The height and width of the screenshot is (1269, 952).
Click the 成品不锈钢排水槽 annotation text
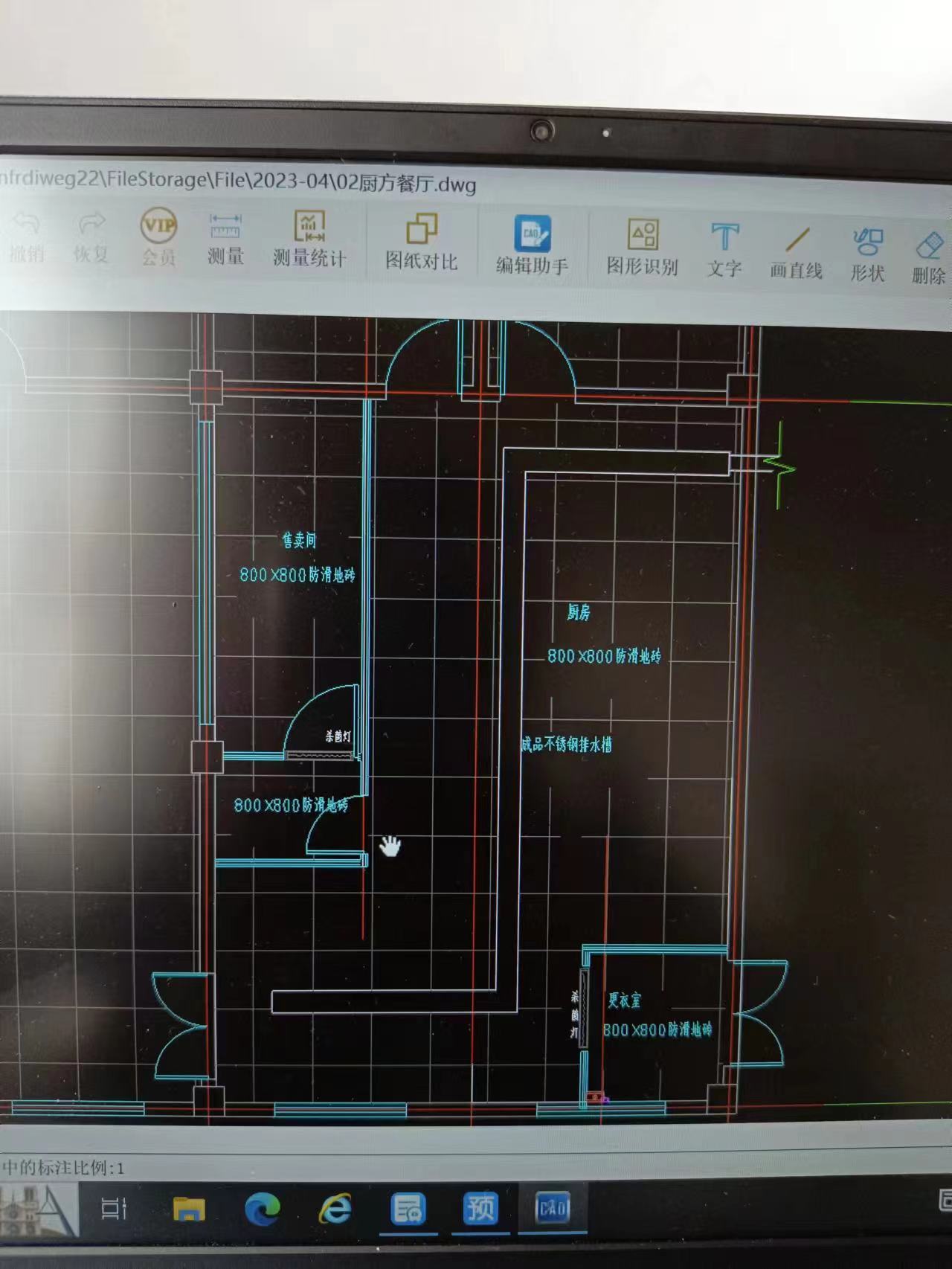coord(567,744)
